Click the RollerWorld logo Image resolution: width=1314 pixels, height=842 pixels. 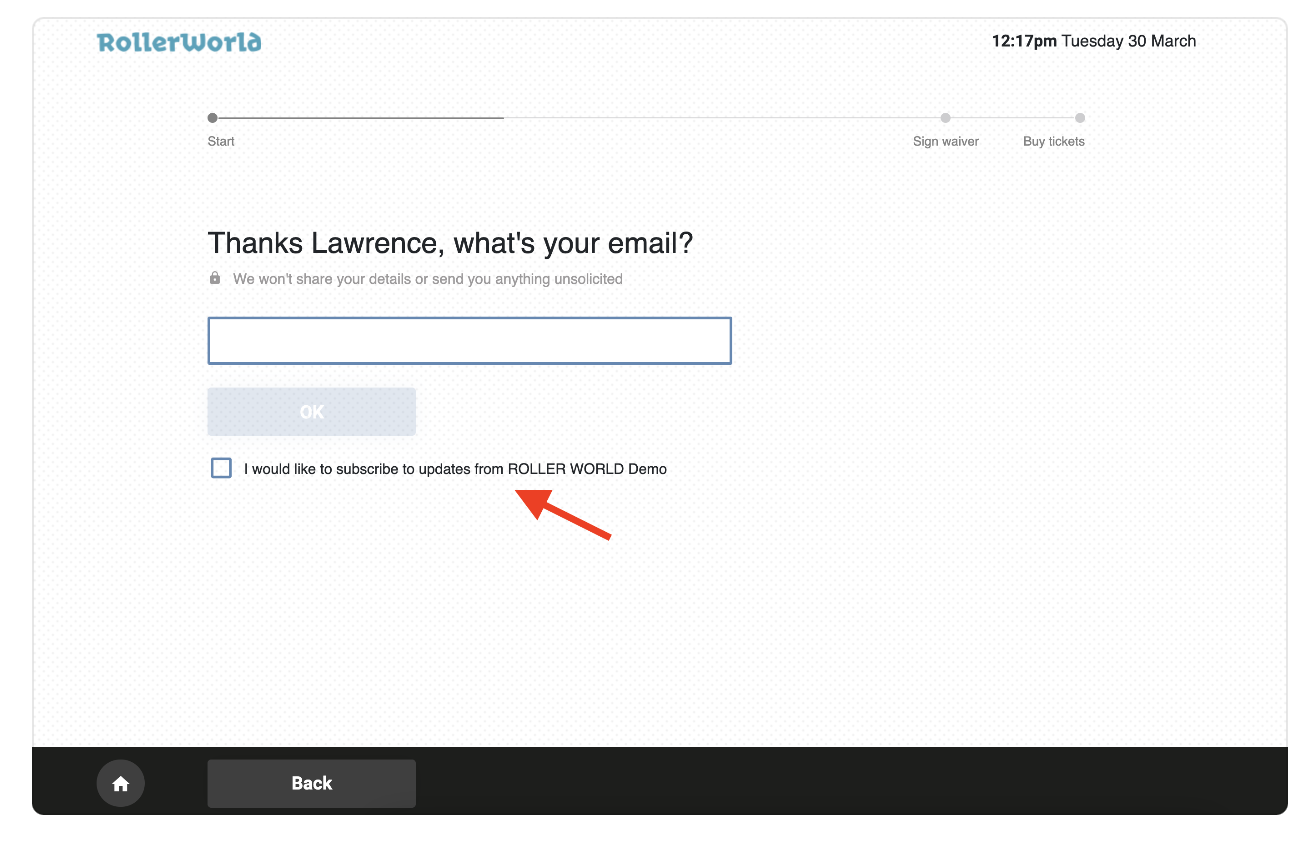(179, 42)
